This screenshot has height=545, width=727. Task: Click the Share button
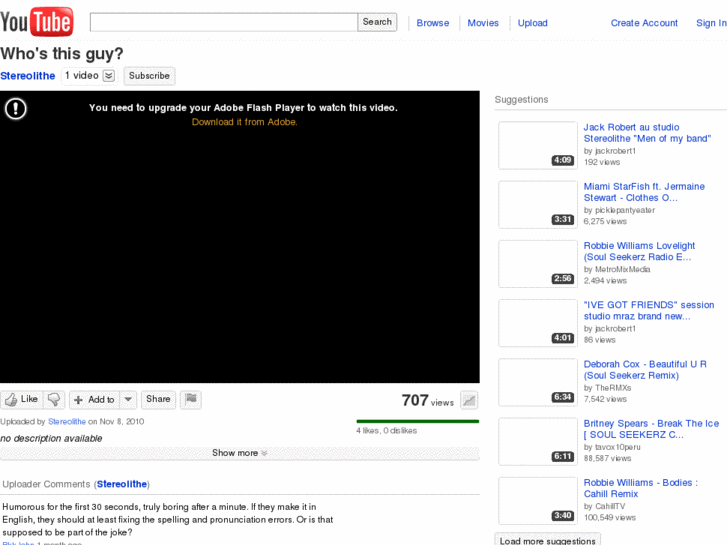point(158,399)
